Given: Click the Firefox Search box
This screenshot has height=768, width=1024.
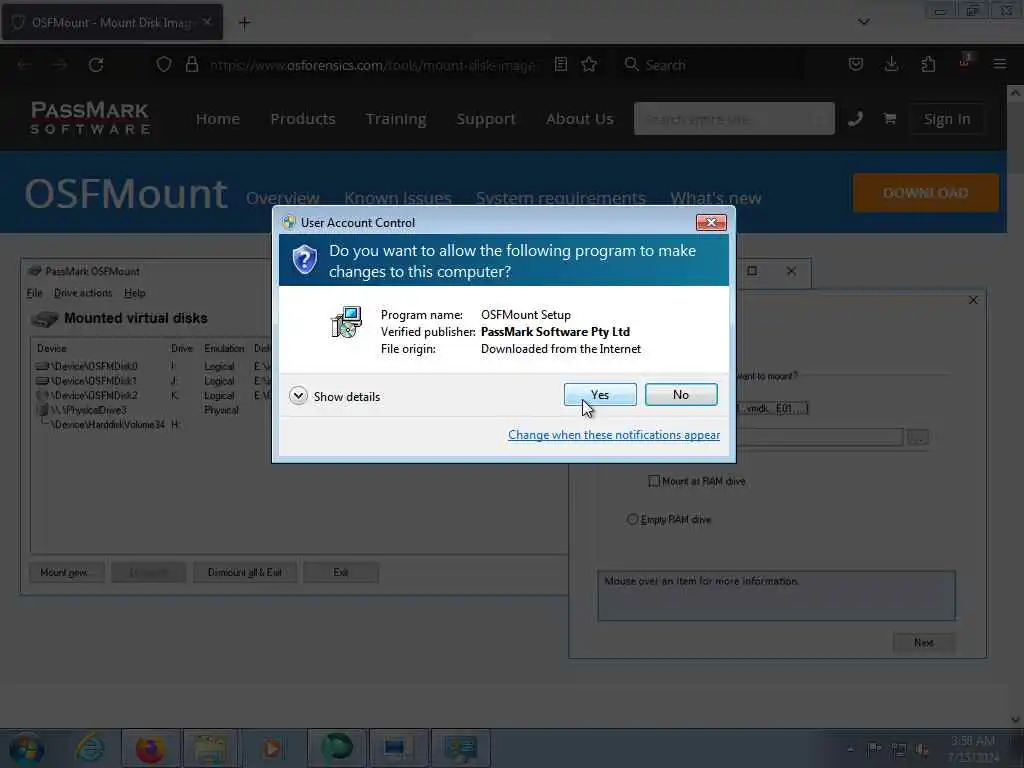Looking at the screenshot, I should click(x=712, y=65).
